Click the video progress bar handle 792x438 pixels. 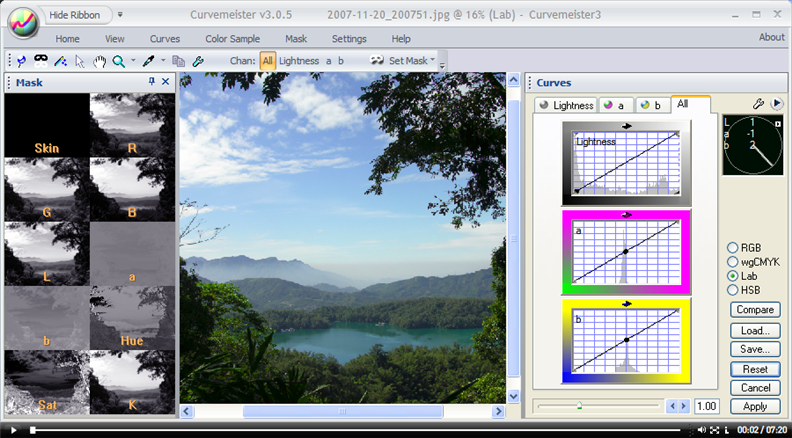click(33, 430)
